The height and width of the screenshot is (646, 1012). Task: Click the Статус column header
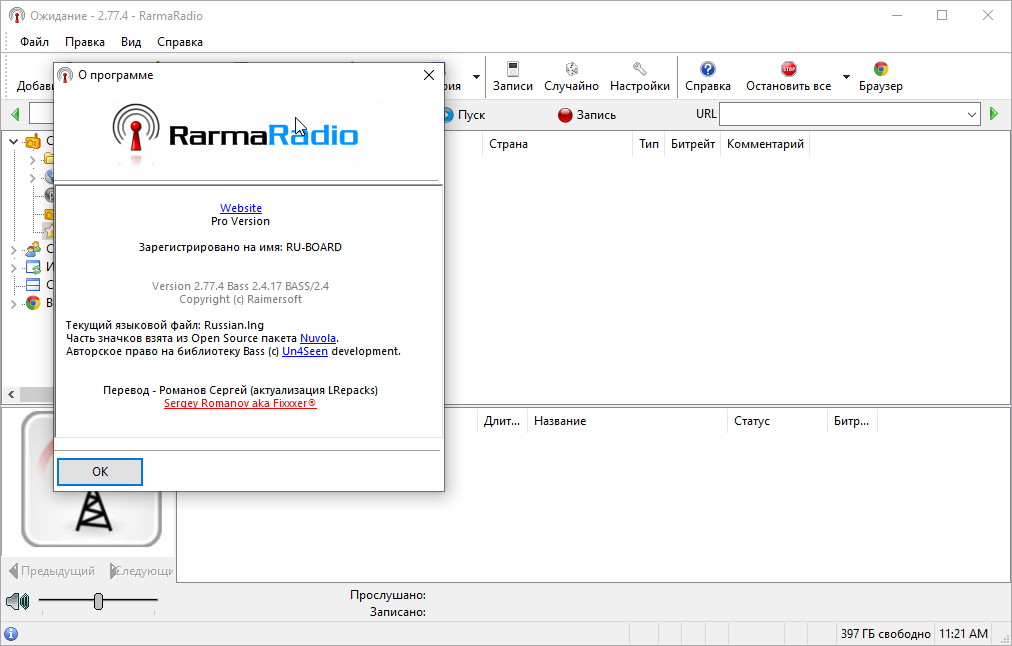click(777, 421)
